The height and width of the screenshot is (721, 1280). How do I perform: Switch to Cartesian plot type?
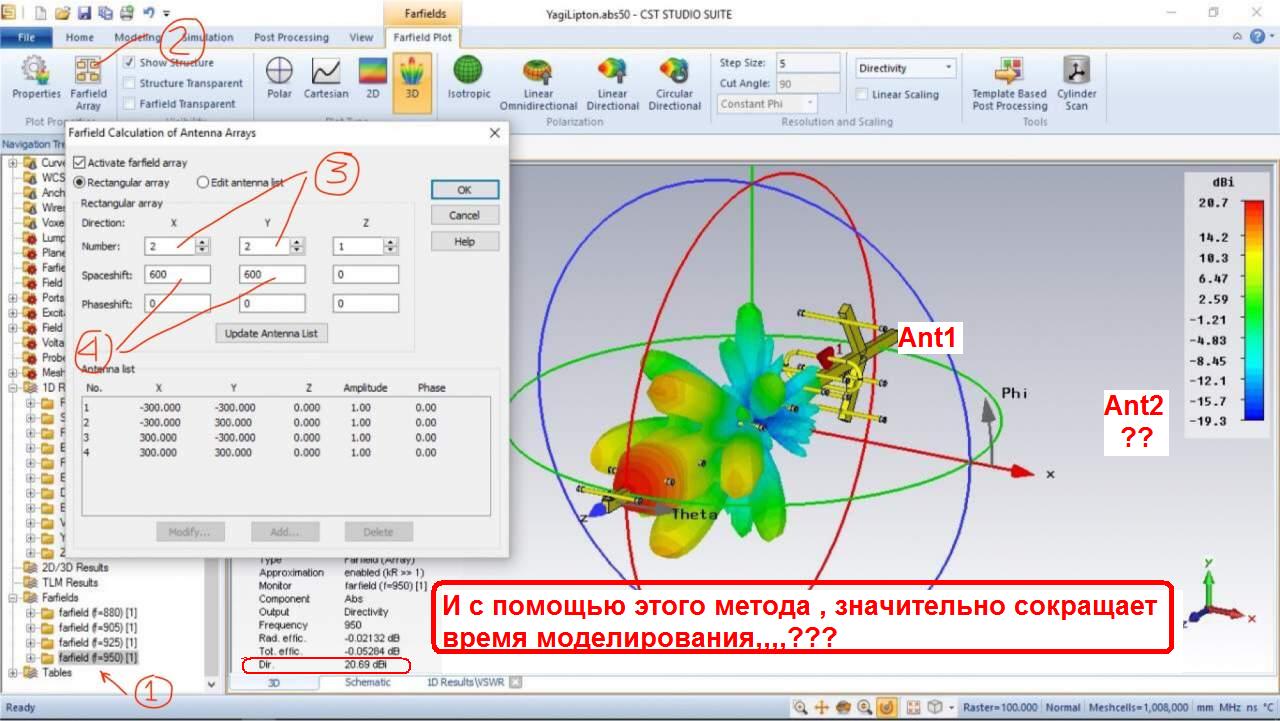326,79
